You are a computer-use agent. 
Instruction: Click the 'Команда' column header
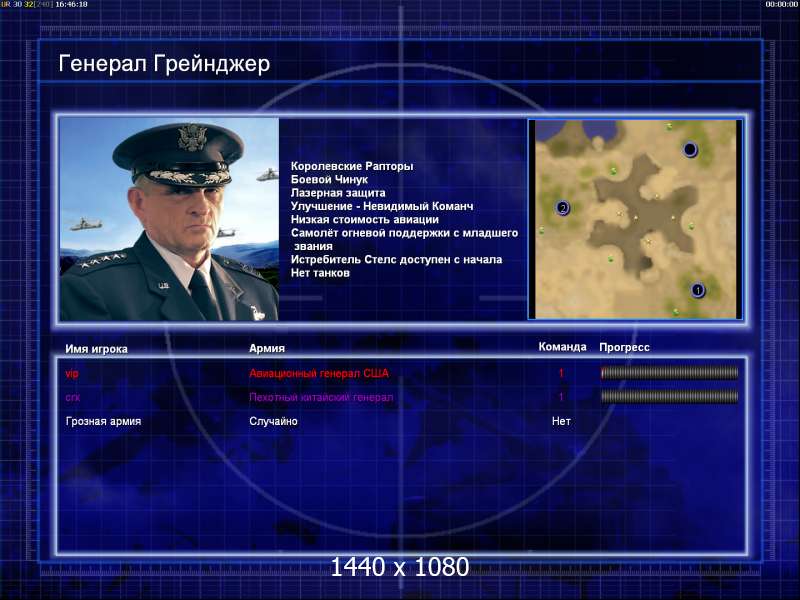click(x=562, y=347)
